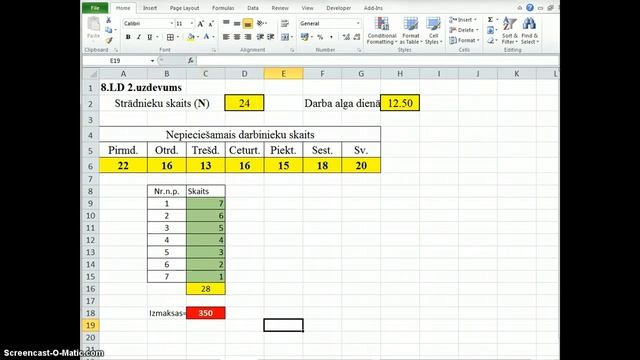The image size is (640, 360).
Task: Click the formula bar input
Action: [378, 60]
